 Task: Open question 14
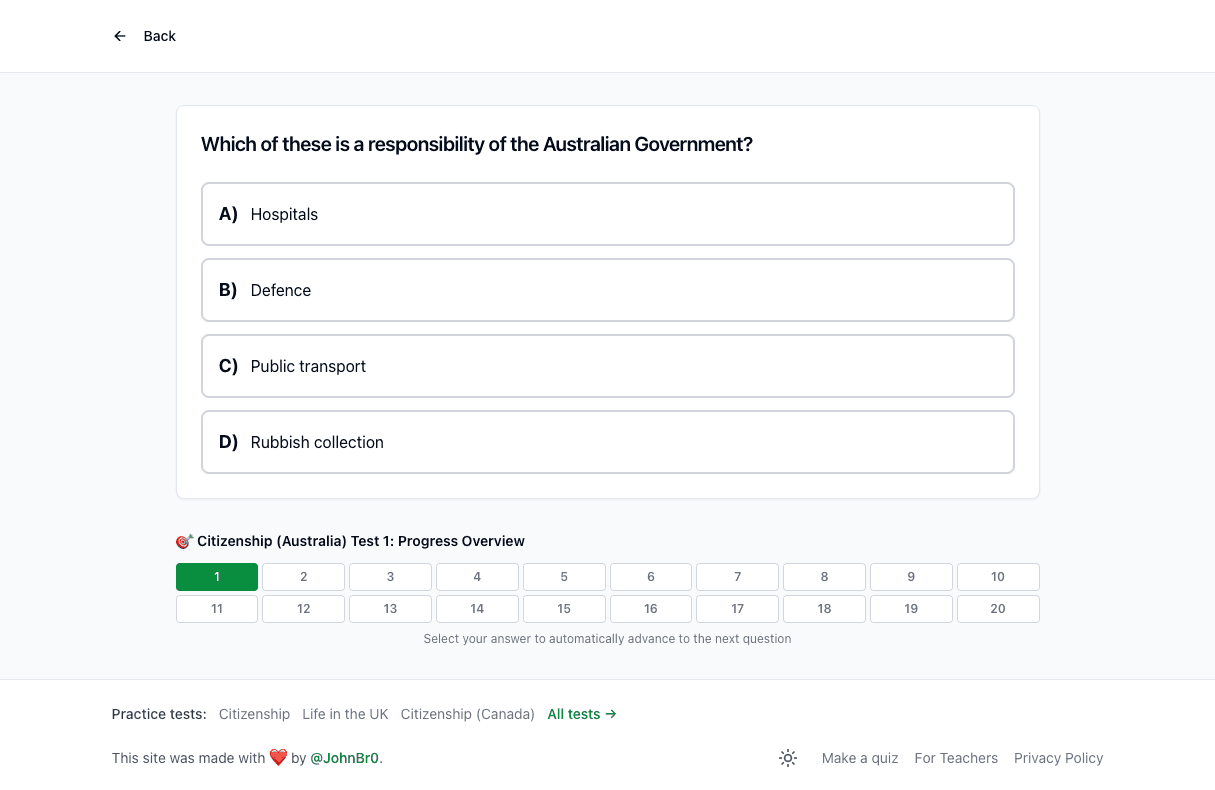477,609
